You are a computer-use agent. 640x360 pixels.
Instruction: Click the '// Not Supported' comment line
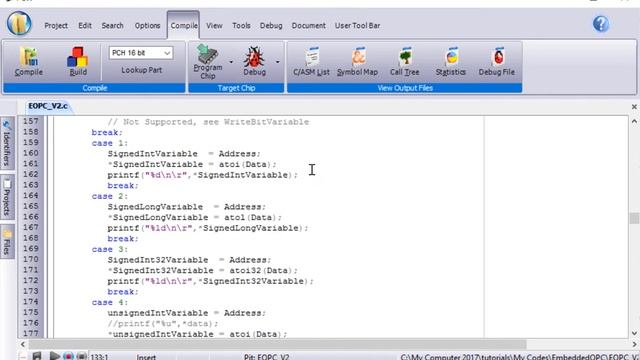coord(208,122)
